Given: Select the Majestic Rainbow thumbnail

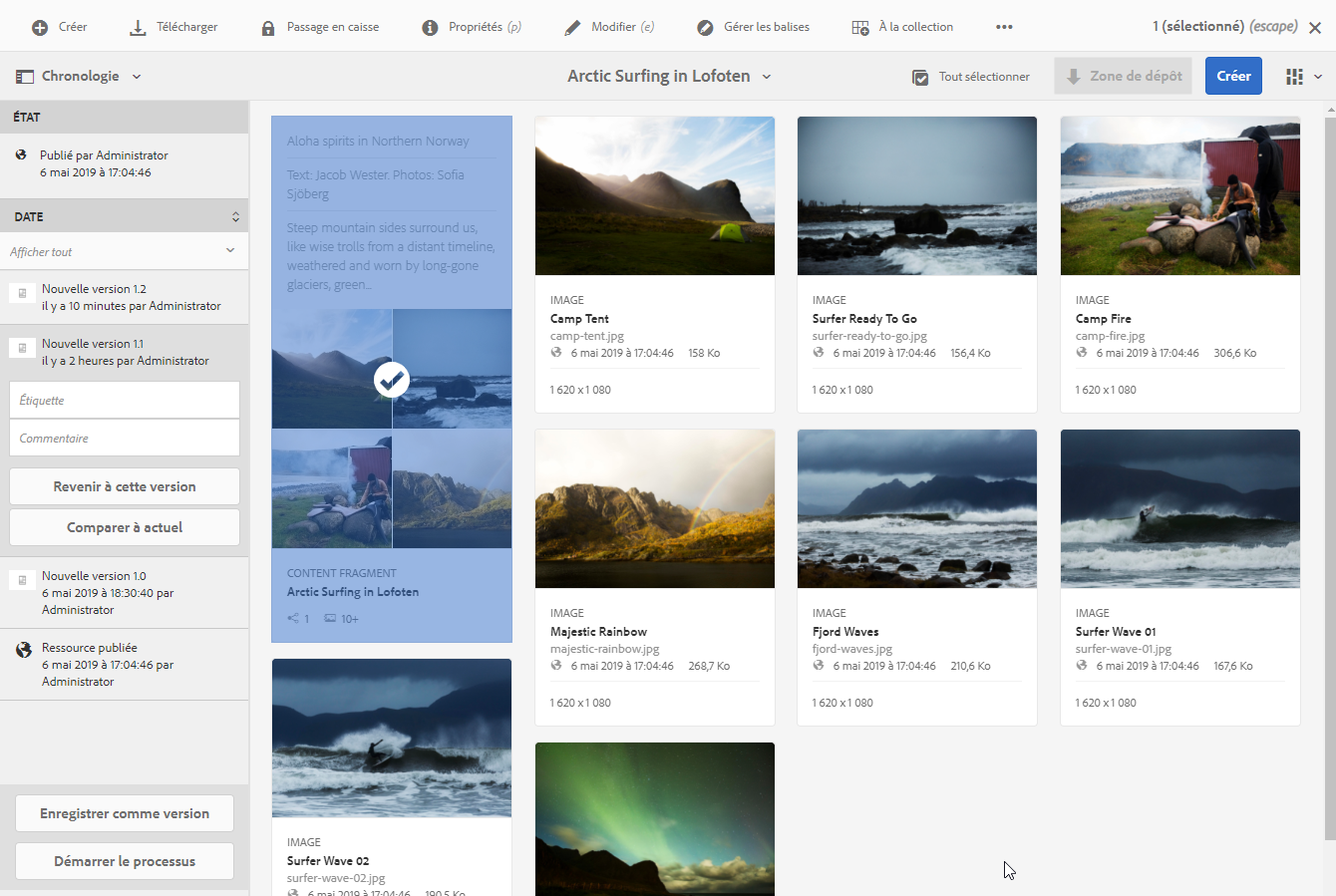Looking at the screenshot, I should (x=655, y=509).
